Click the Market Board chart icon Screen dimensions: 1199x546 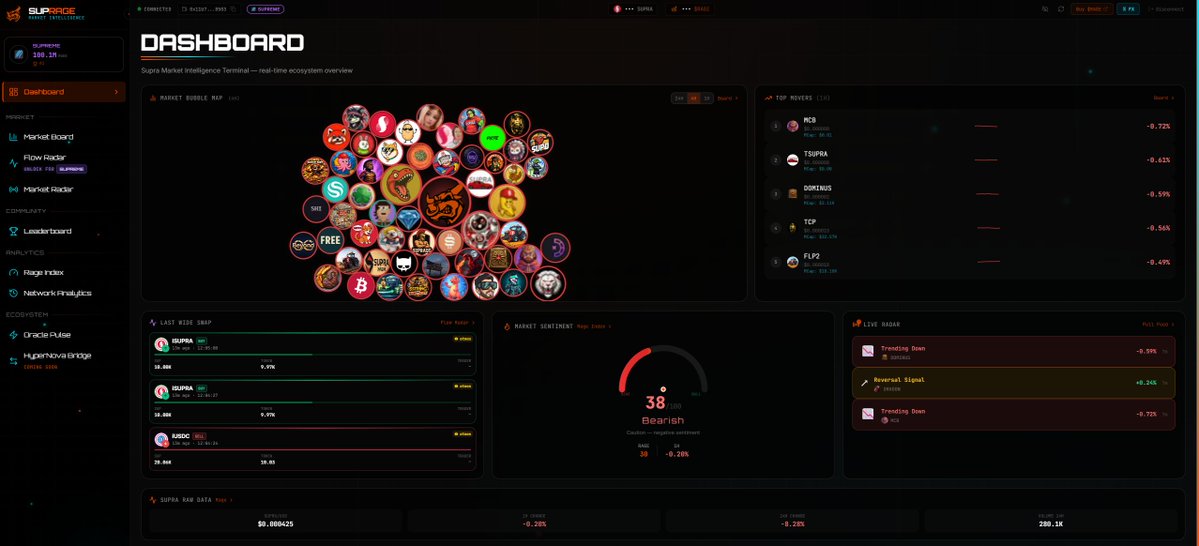pos(13,137)
